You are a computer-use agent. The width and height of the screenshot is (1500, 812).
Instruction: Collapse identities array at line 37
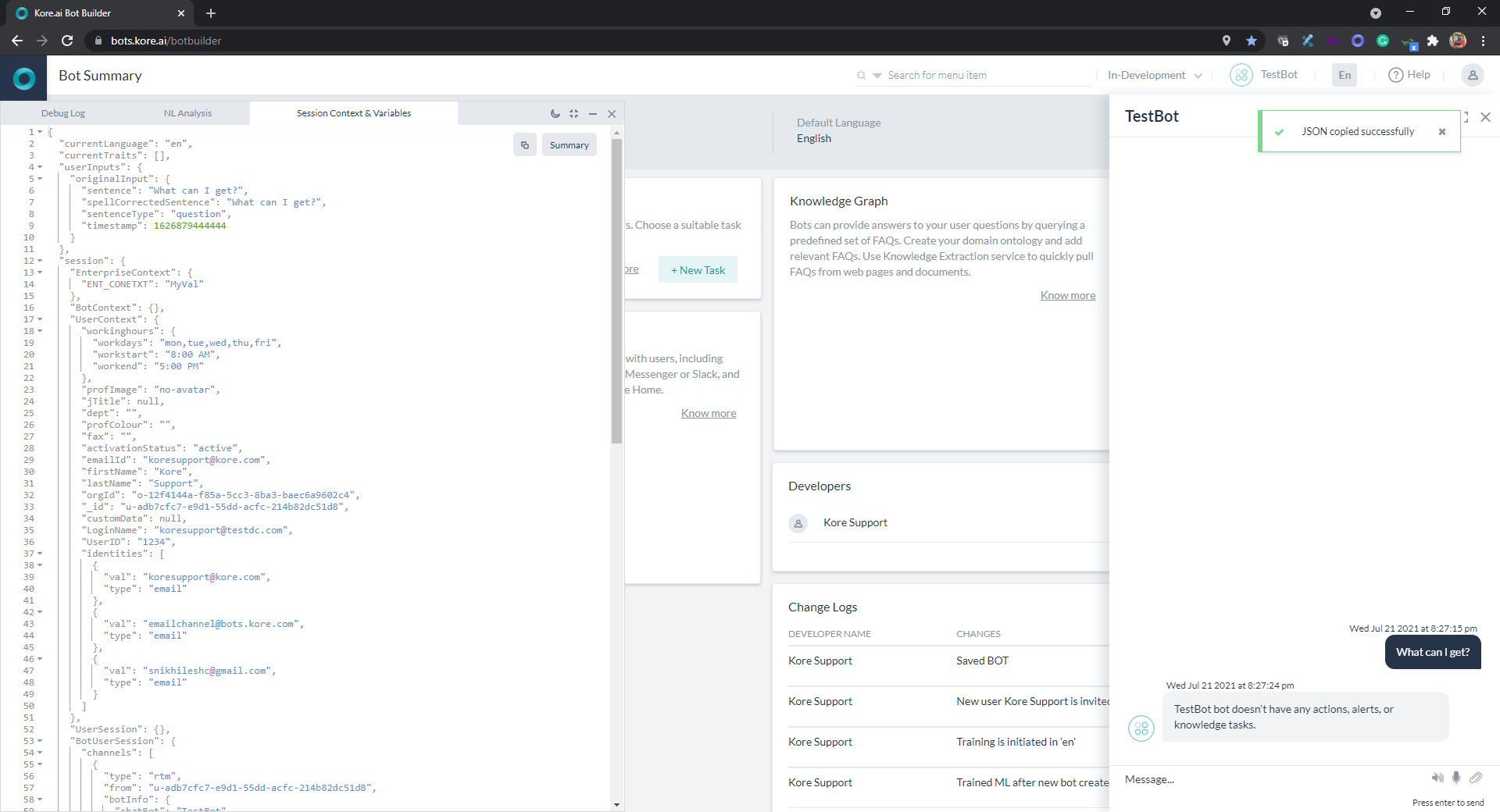pos(40,554)
